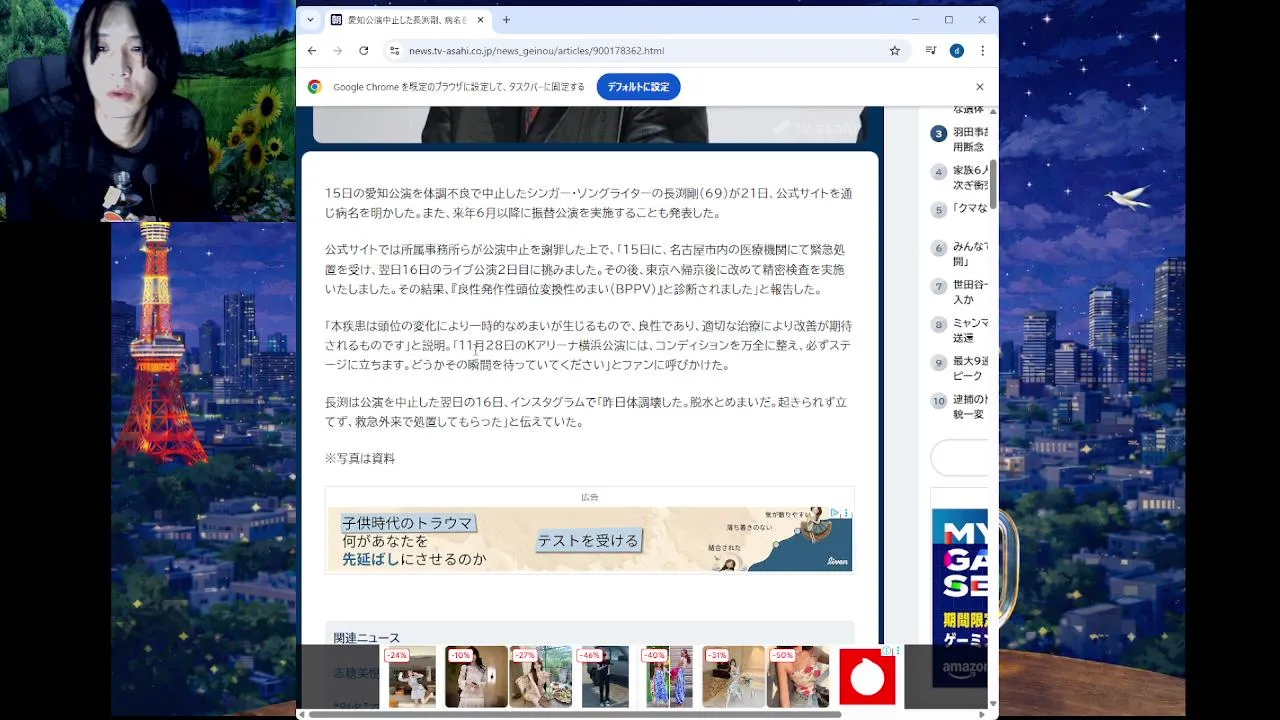This screenshot has width=1280, height=720.
Task: Click テストを受ける ad button
Action: coord(588,541)
